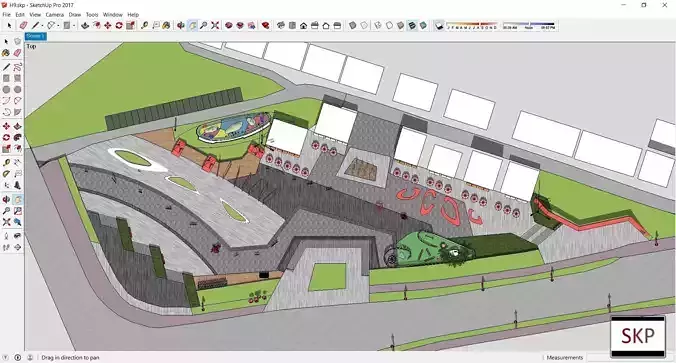Select the Circle tool

pos(6,90)
